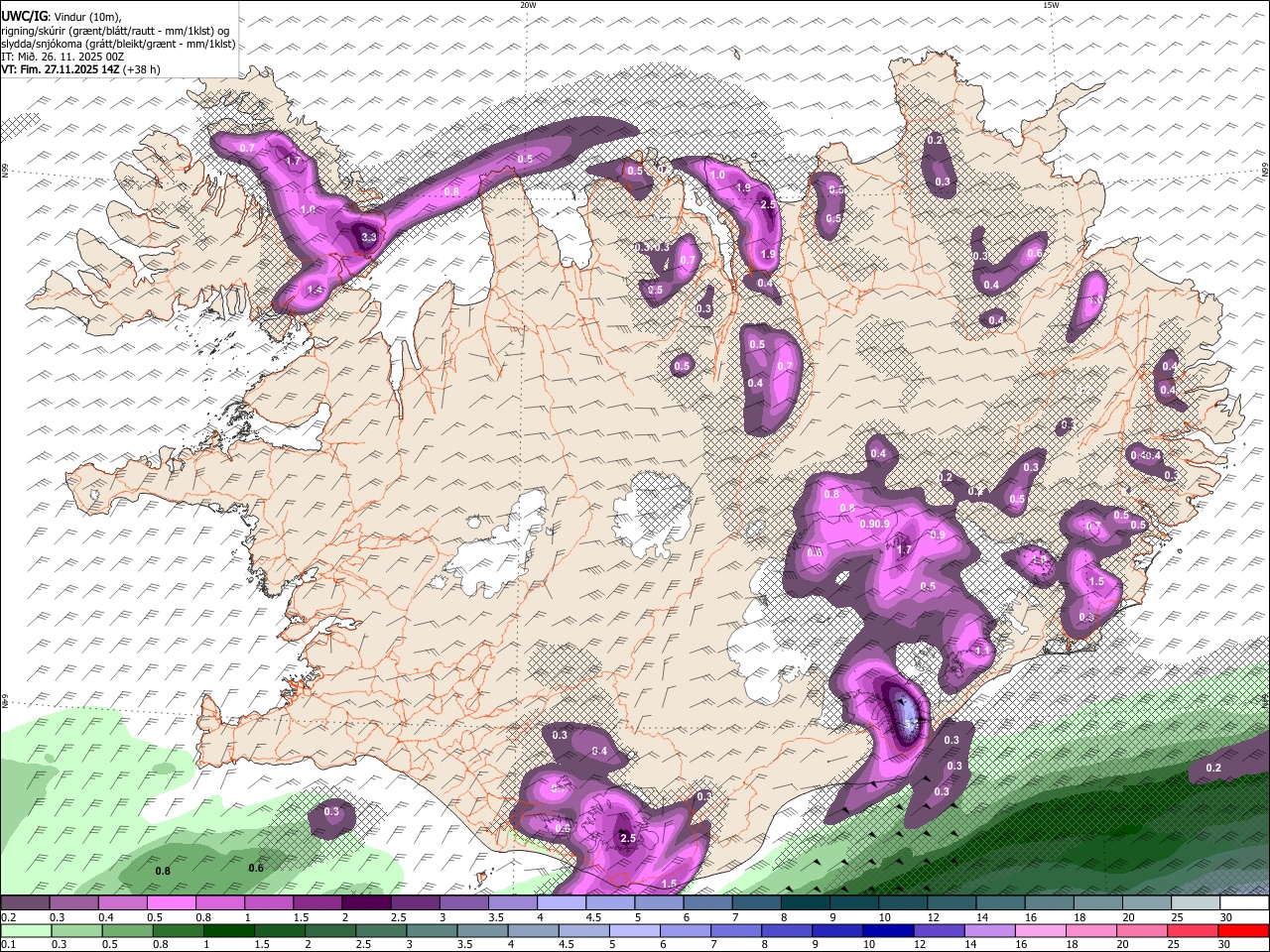Select the darkest purple 2 swatch, top legend row
The width and height of the screenshot is (1270, 952).
coord(366,903)
